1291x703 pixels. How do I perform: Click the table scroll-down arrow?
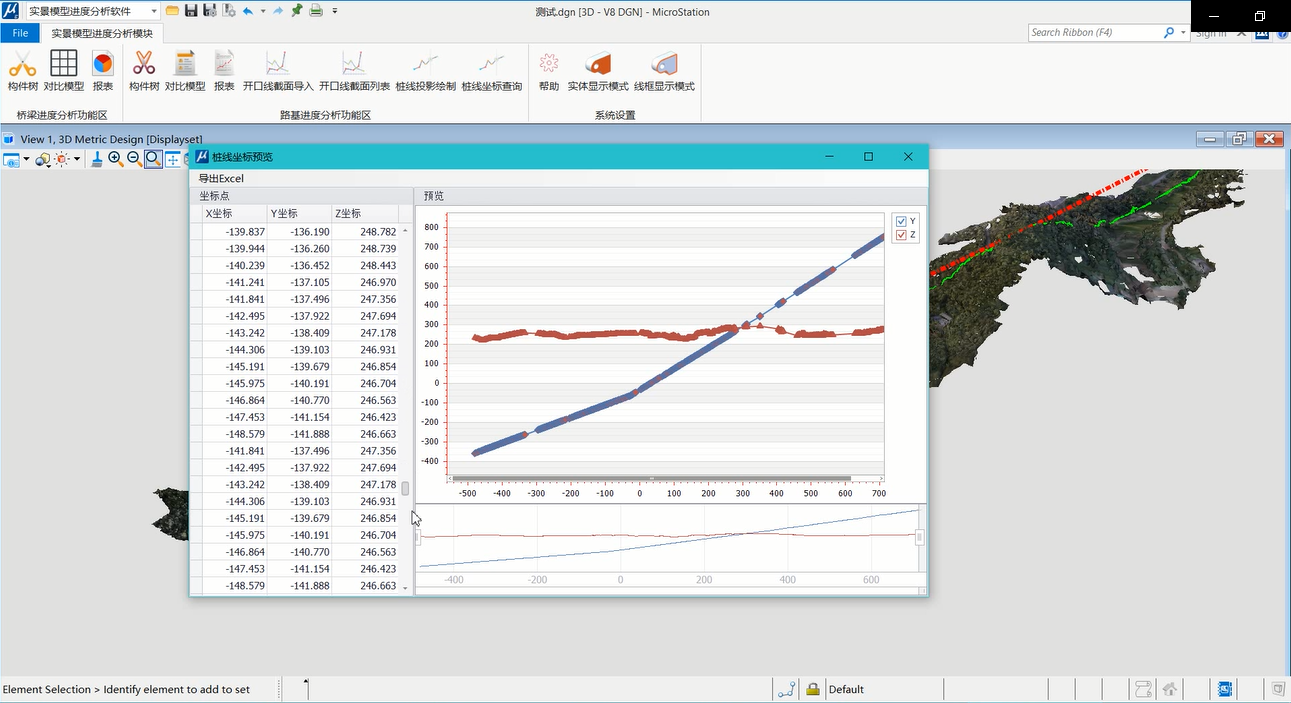pos(405,588)
